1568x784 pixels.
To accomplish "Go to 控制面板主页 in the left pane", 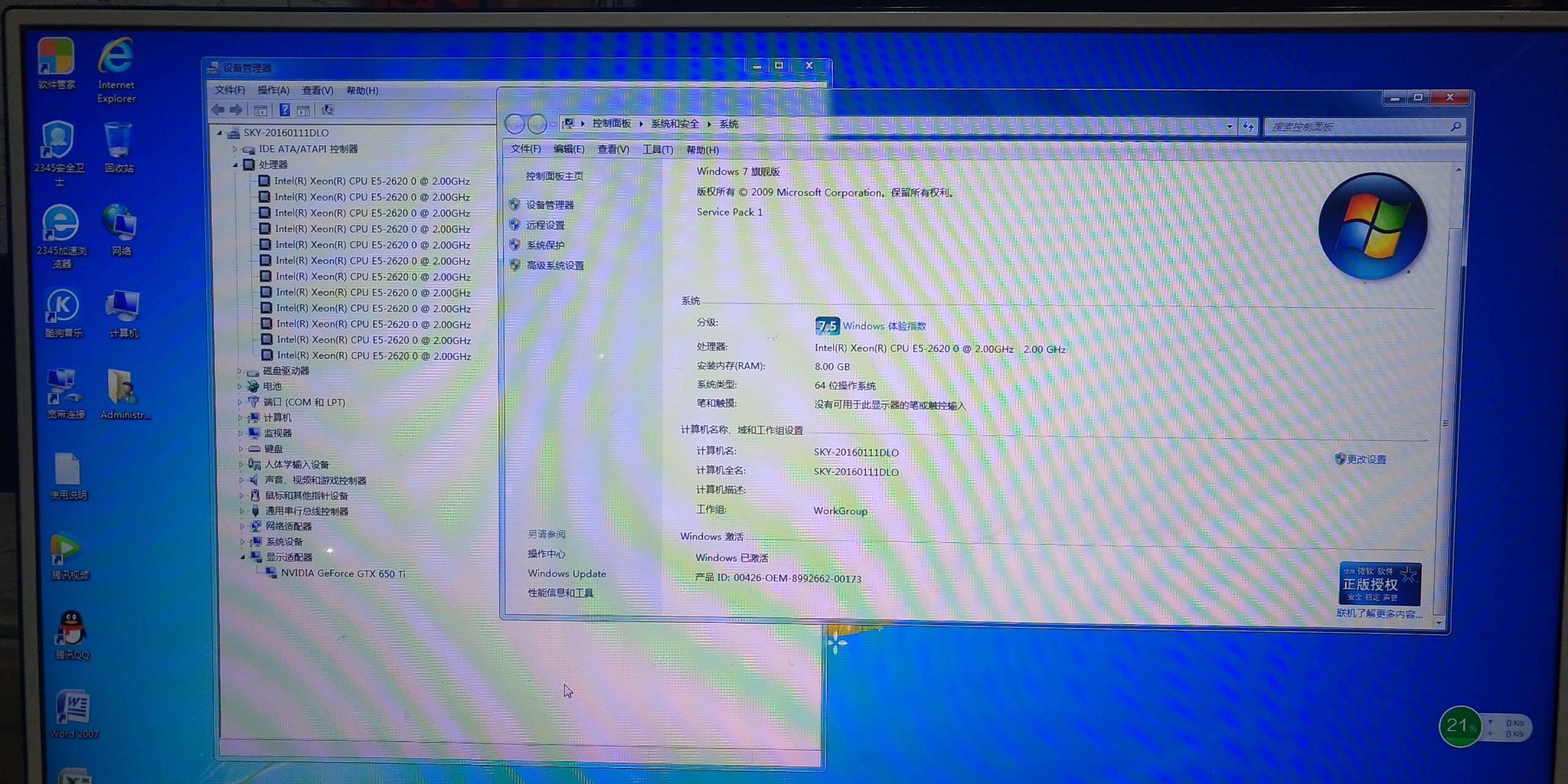I will pos(554,176).
